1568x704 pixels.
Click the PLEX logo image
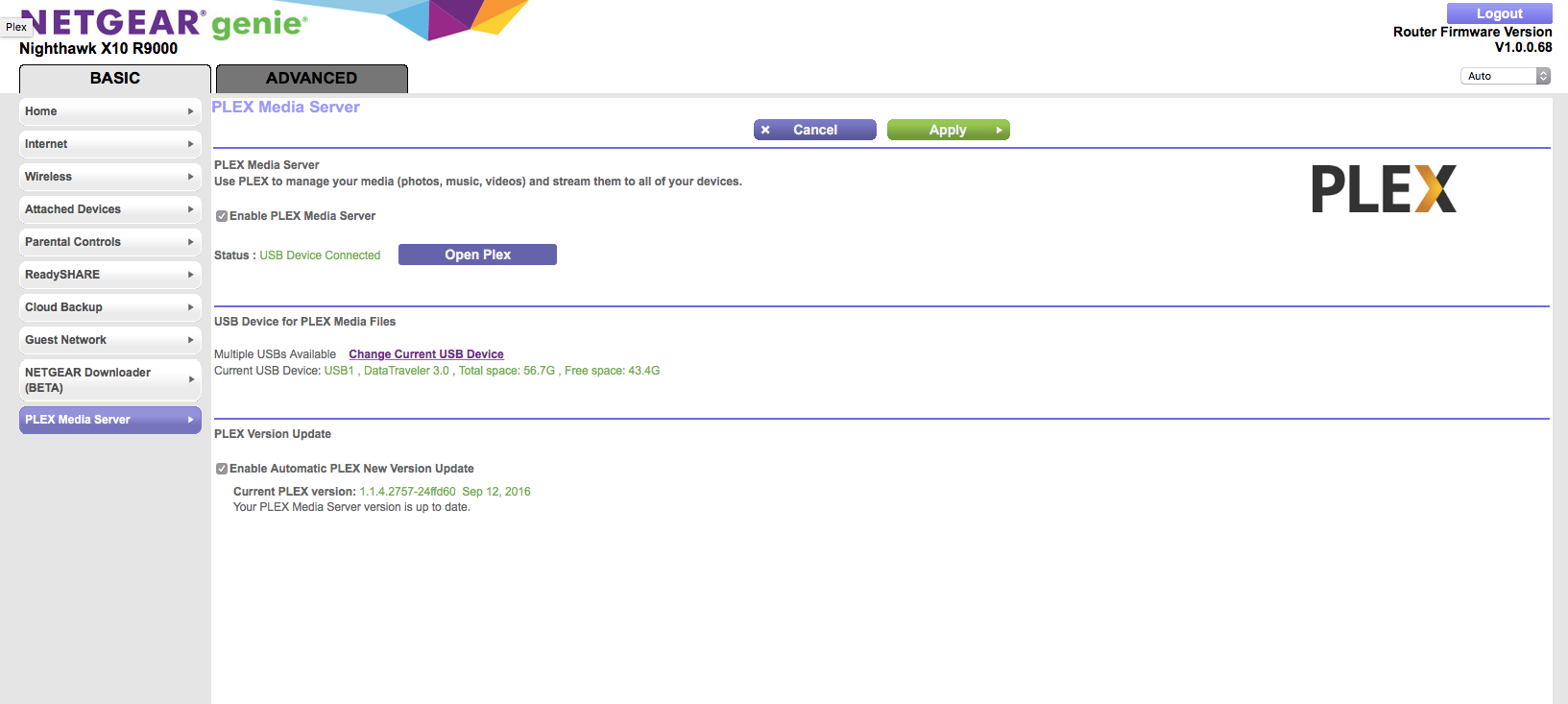[x=1384, y=188]
